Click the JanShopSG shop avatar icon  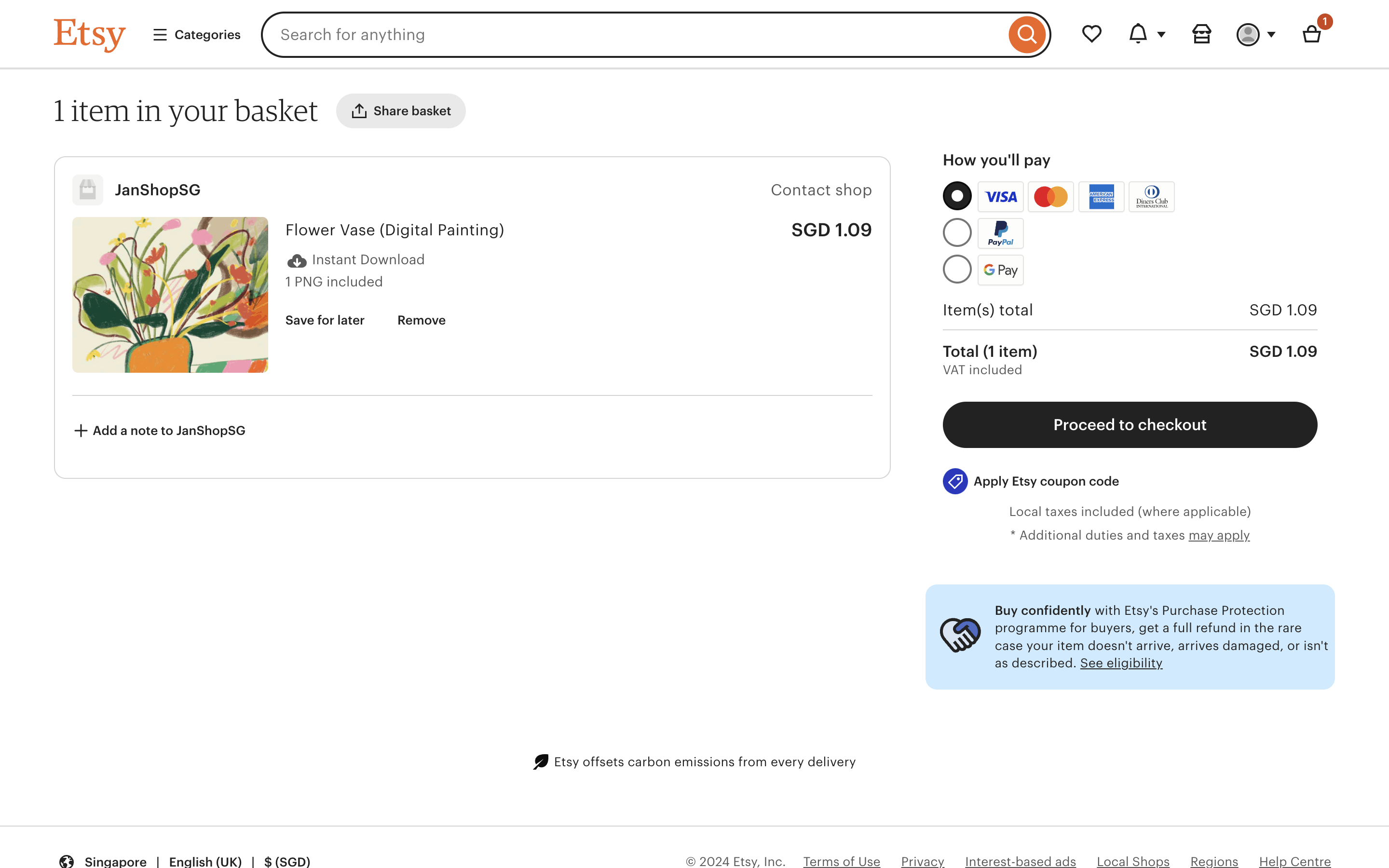pos(88,190)
